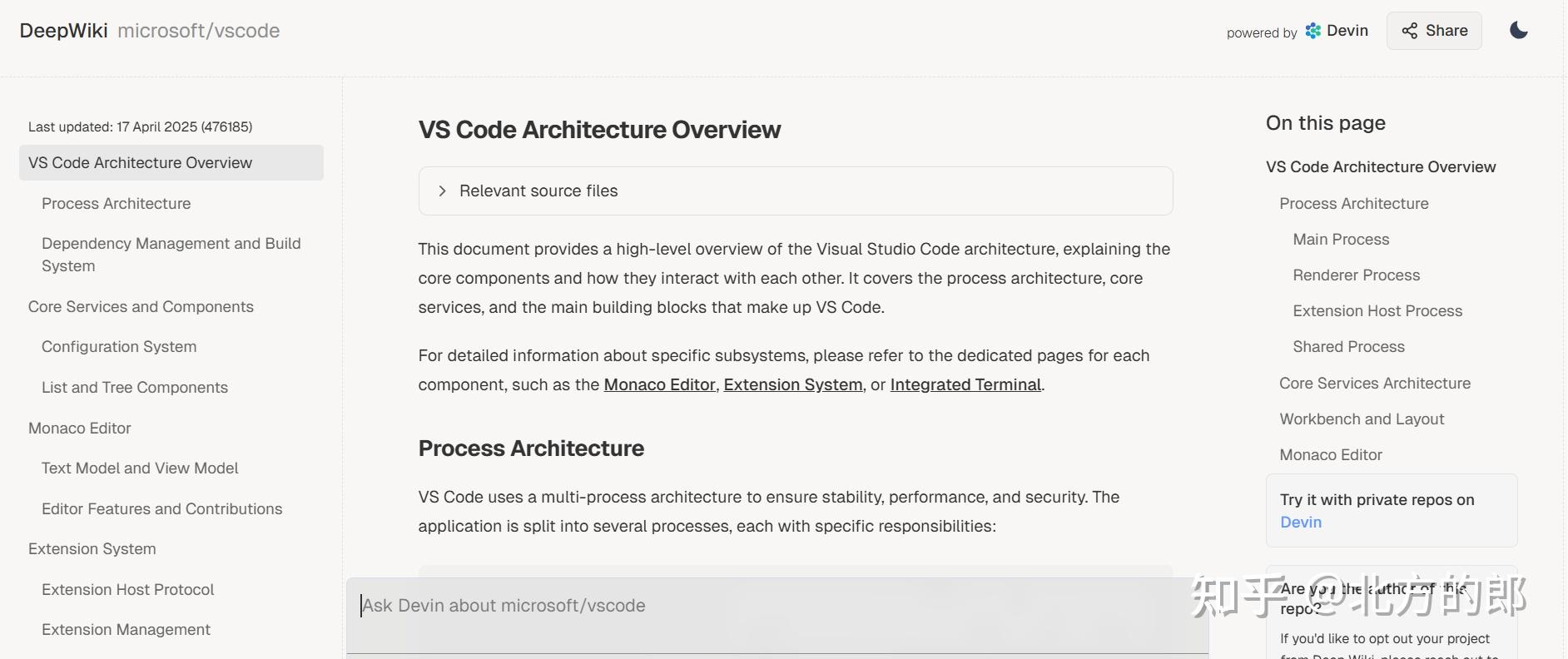Jump to Renderer Process in page outline
This screenshot has width=1568, height=659.
[x=1356, y=275]
